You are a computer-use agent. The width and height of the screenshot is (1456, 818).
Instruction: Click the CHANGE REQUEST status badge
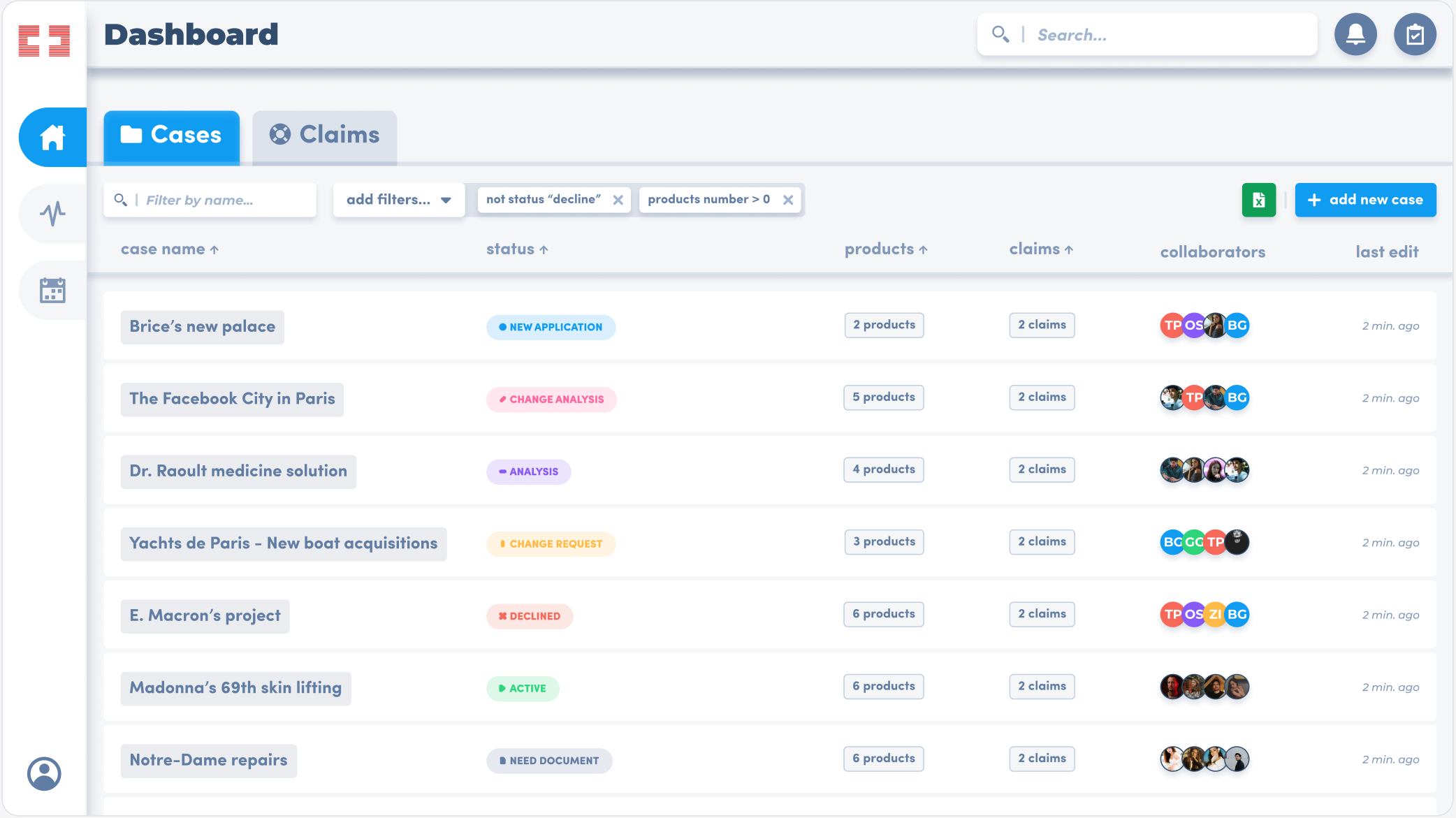click(551, 544)
